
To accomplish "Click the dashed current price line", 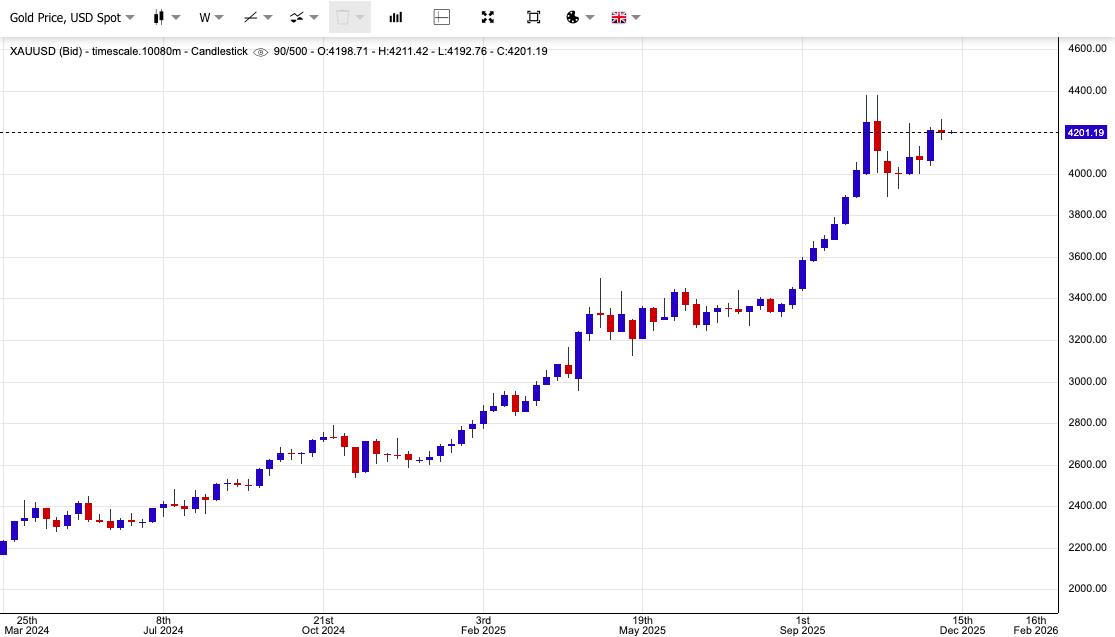I will point(500,132).
